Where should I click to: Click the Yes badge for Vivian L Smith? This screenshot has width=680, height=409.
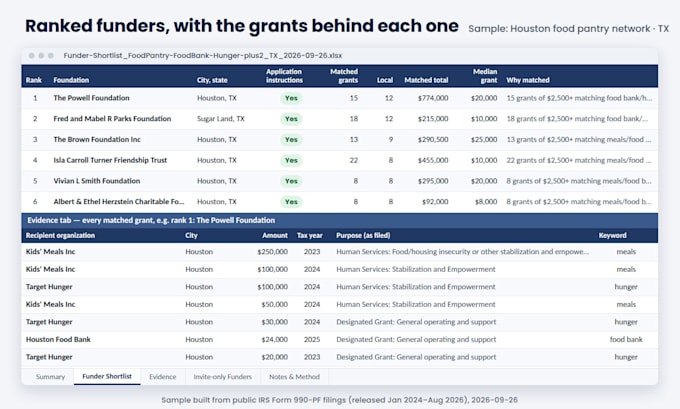click(x=291, y=181)
